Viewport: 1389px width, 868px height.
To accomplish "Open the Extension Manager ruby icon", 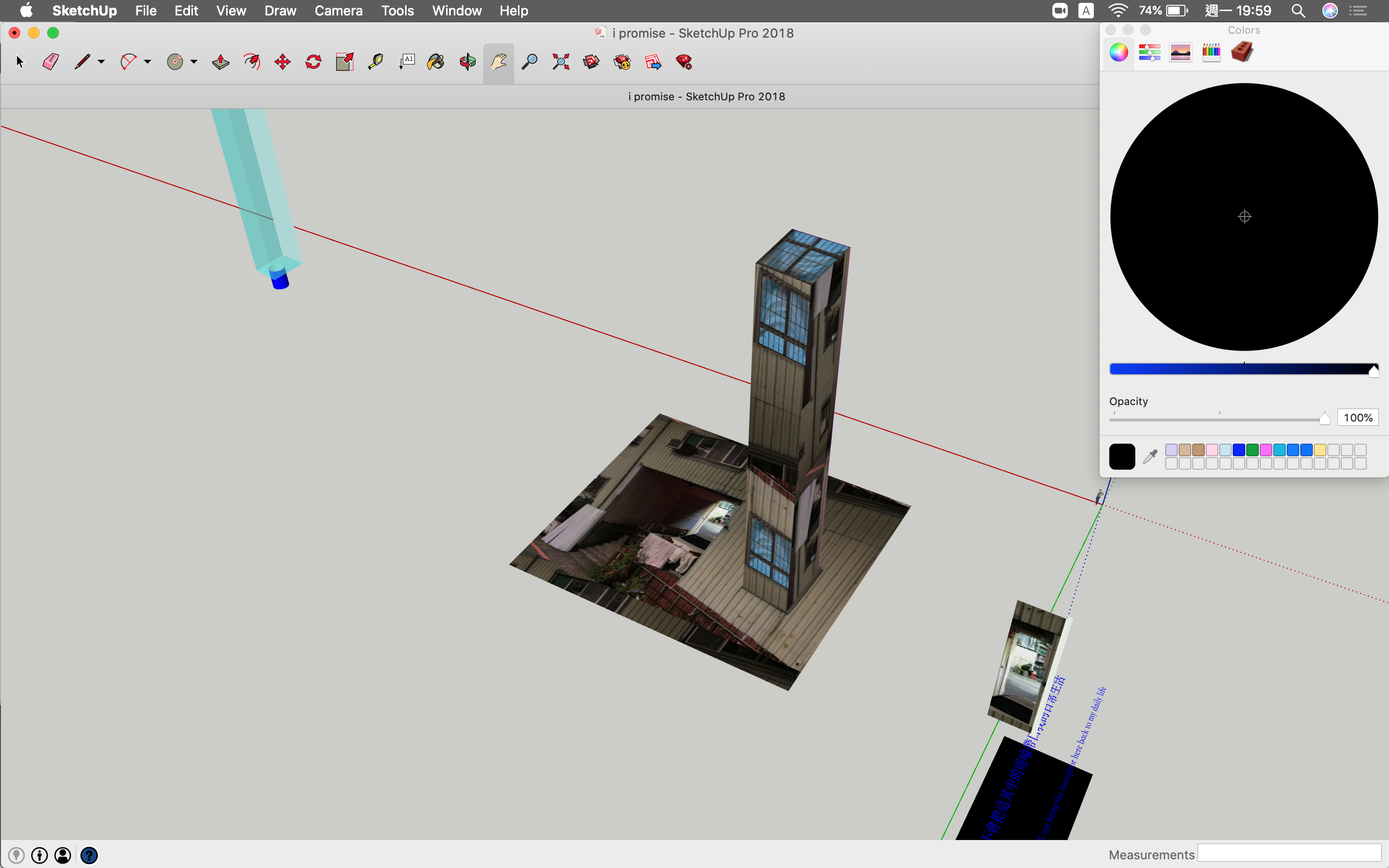I will (683, 62).
